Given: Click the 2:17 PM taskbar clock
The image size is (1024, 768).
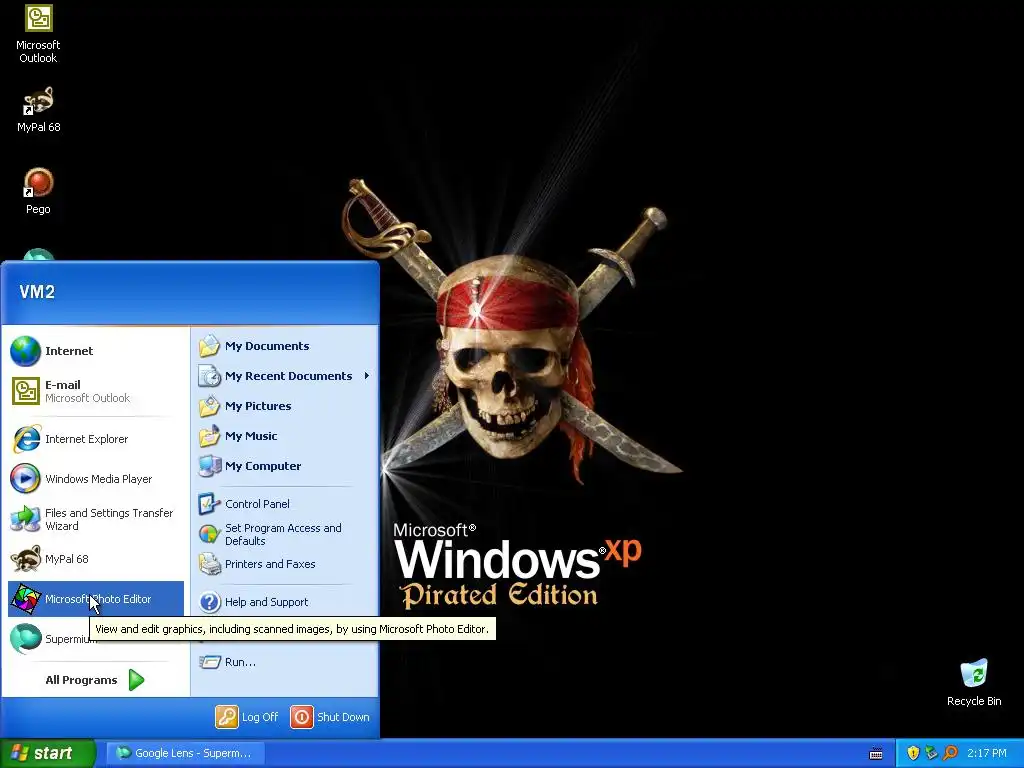Looking at the screenshot, I should [x=987, y=753].
